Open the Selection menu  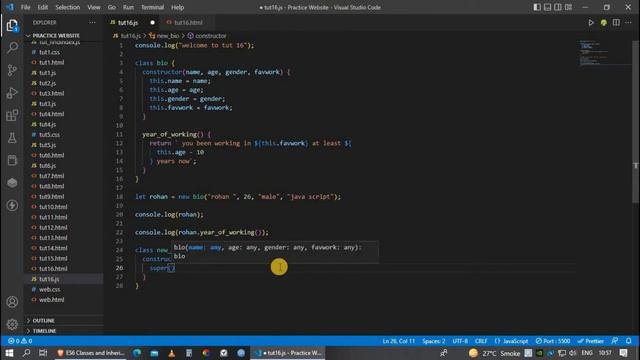[67, 7]
